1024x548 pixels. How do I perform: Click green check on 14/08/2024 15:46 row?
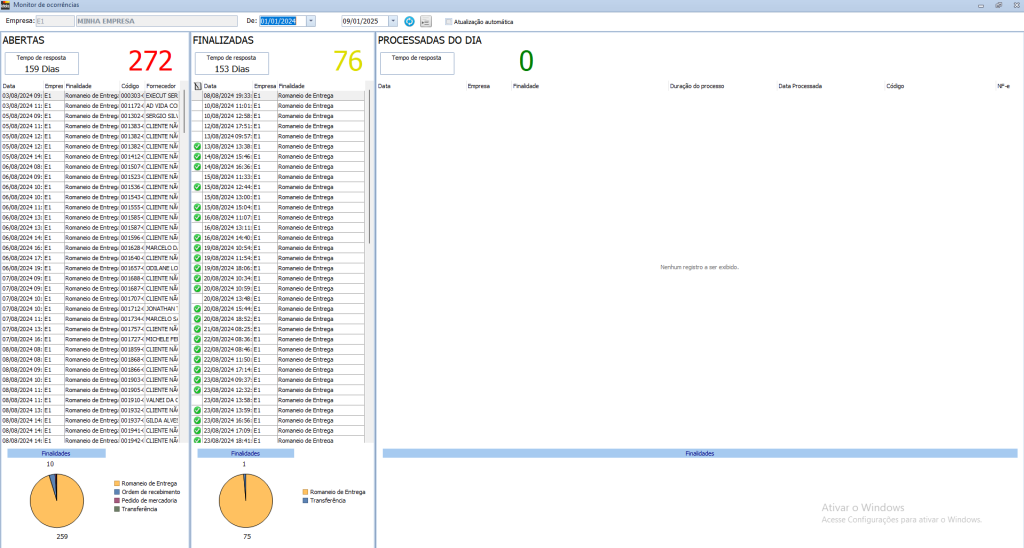click(197, 157)
